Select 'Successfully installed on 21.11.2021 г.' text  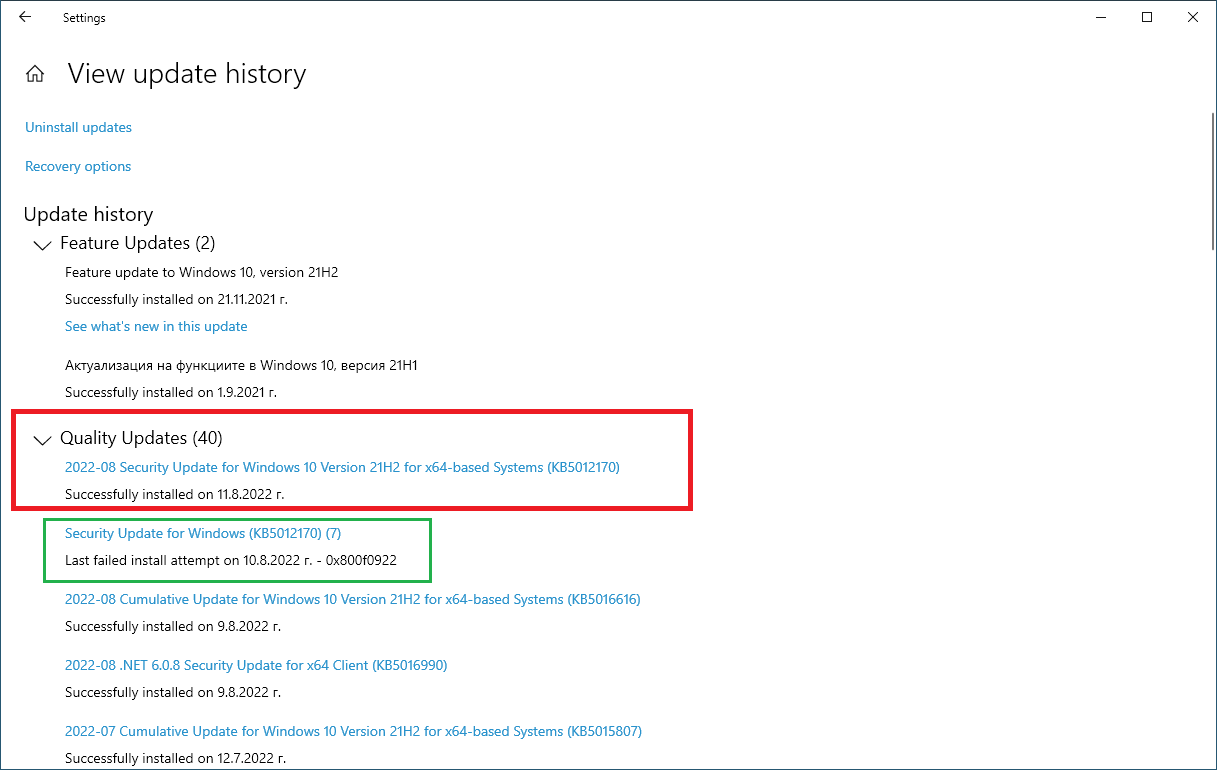(177, 299)
